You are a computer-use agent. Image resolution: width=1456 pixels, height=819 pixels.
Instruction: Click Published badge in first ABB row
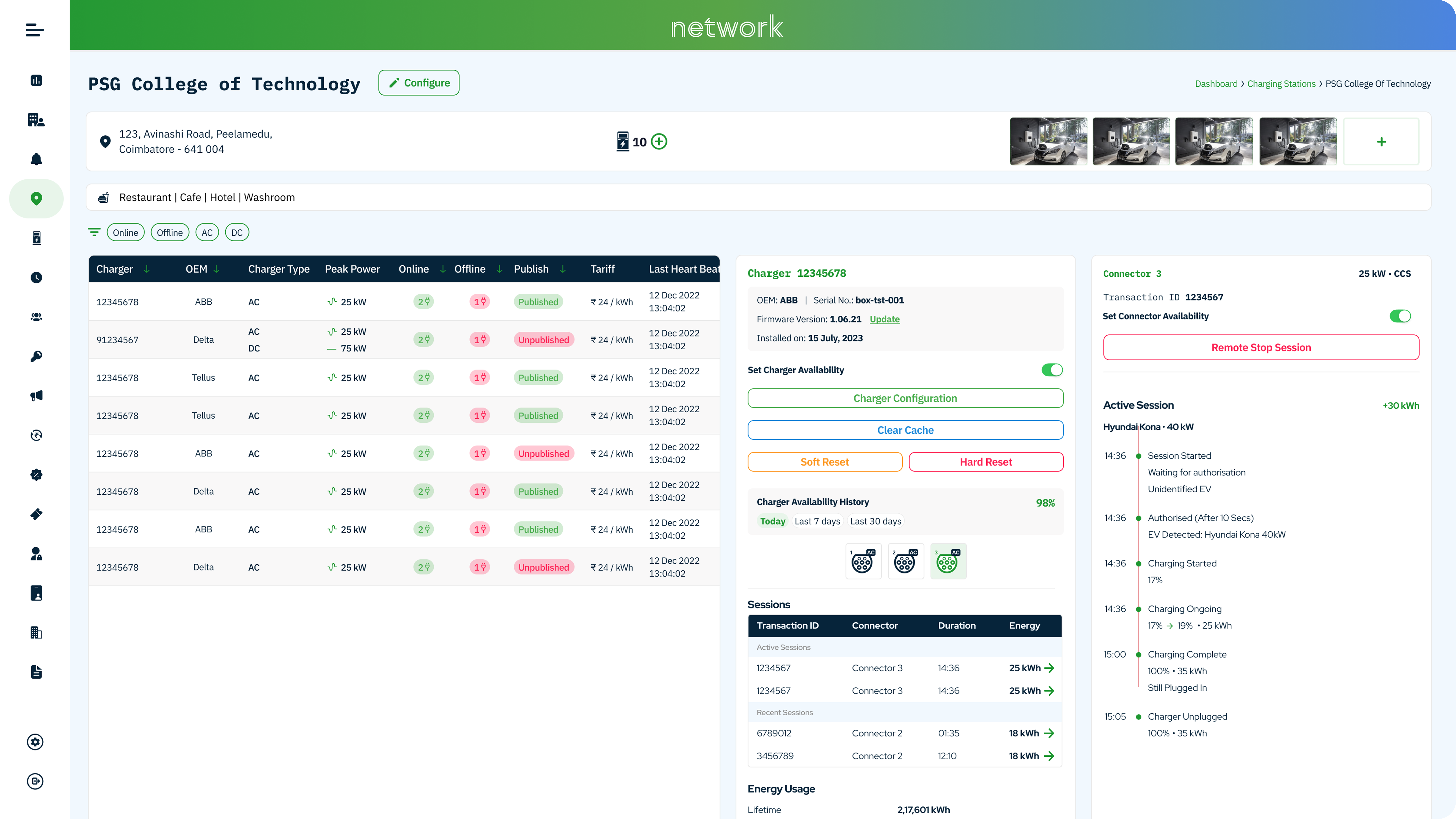(x=538, y=302)
